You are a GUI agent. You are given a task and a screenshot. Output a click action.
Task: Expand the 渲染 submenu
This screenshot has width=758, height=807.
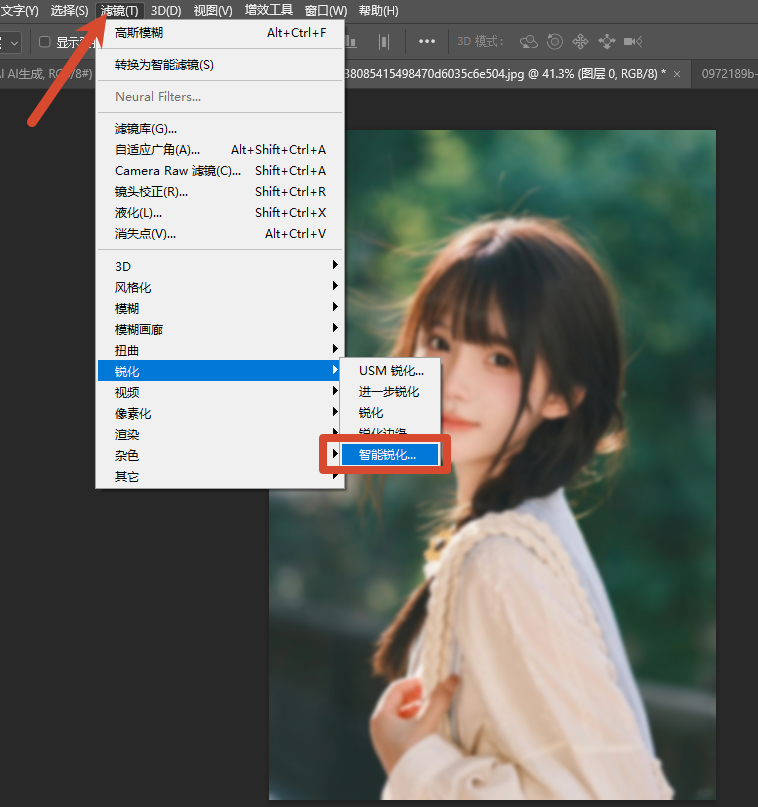point(220,434)
